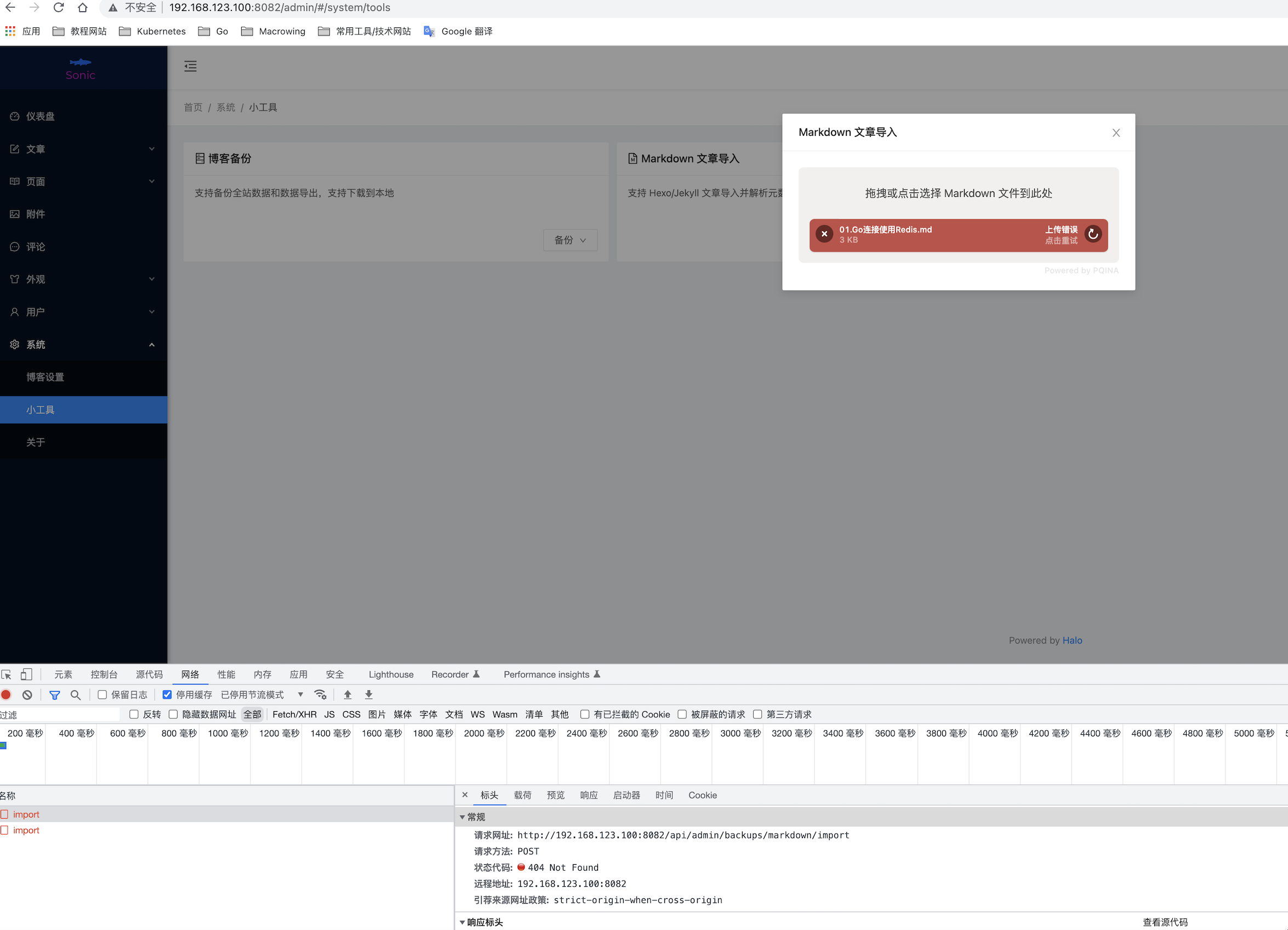Click the Sonic logo

[x=81, y=68]
